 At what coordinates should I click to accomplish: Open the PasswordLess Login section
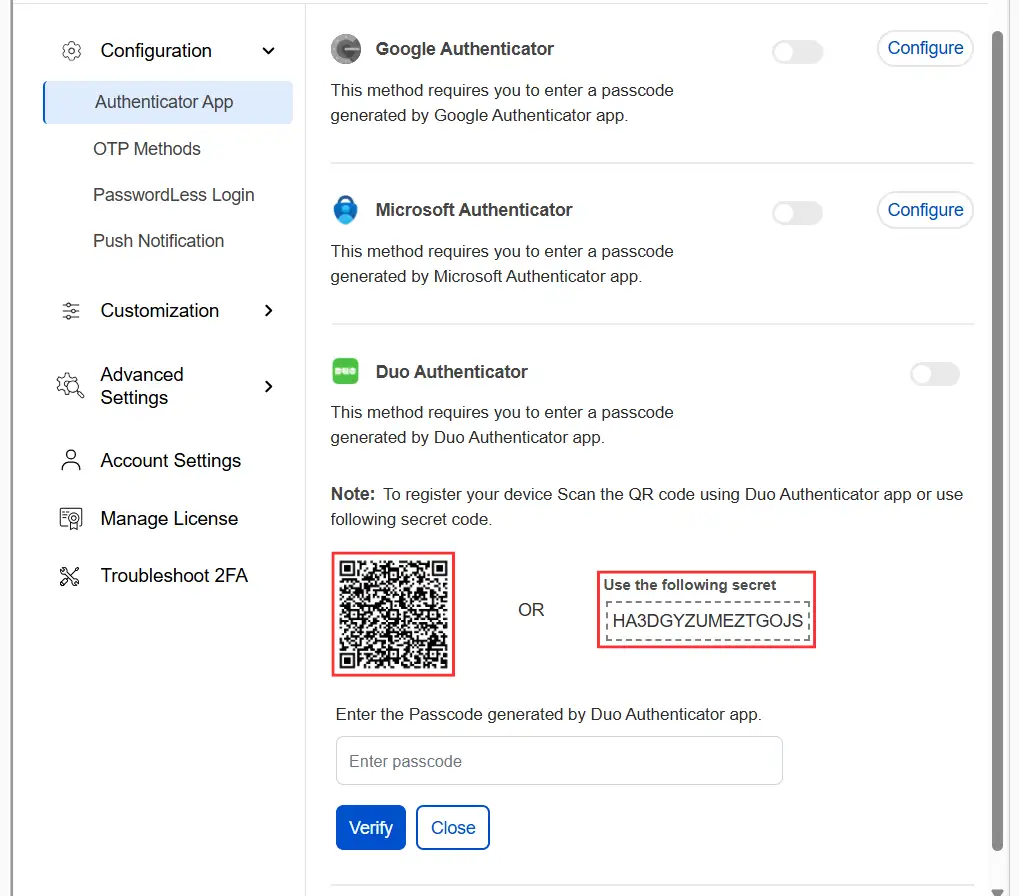tap(173, 194)
